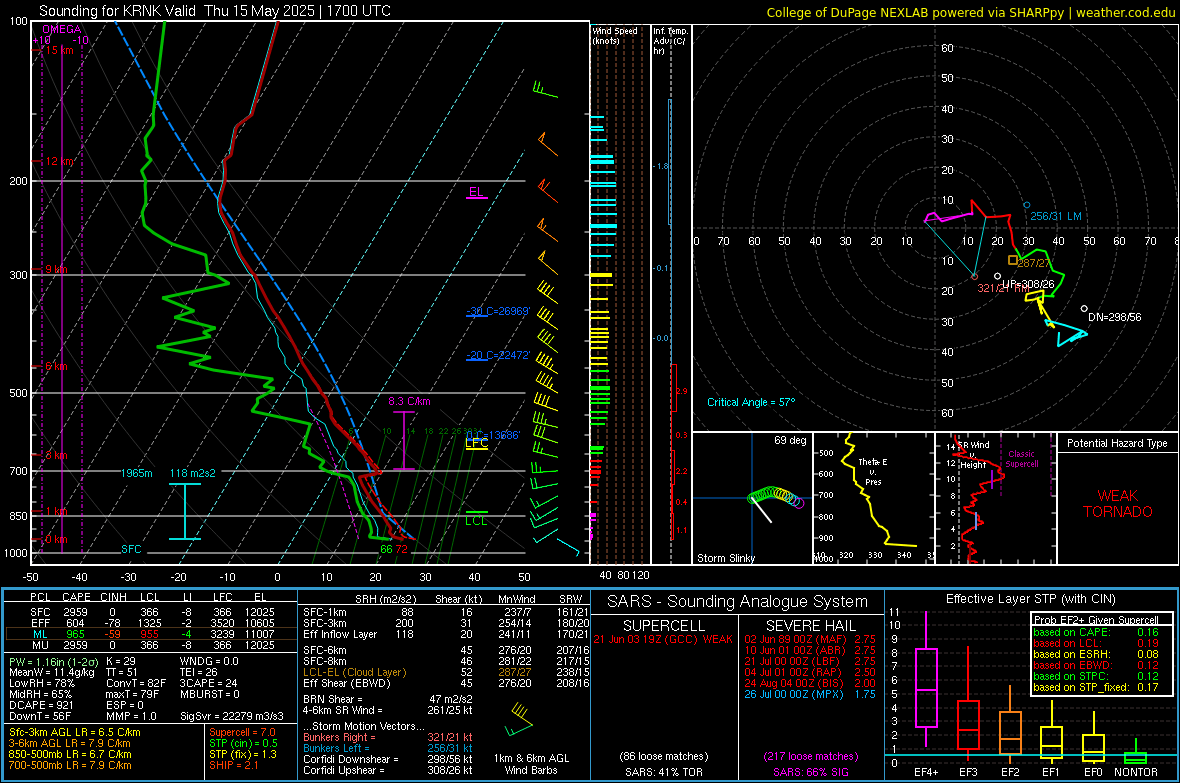
Task: Click the 'SARS: 66% SIG' result
Action: pos(810,772)
